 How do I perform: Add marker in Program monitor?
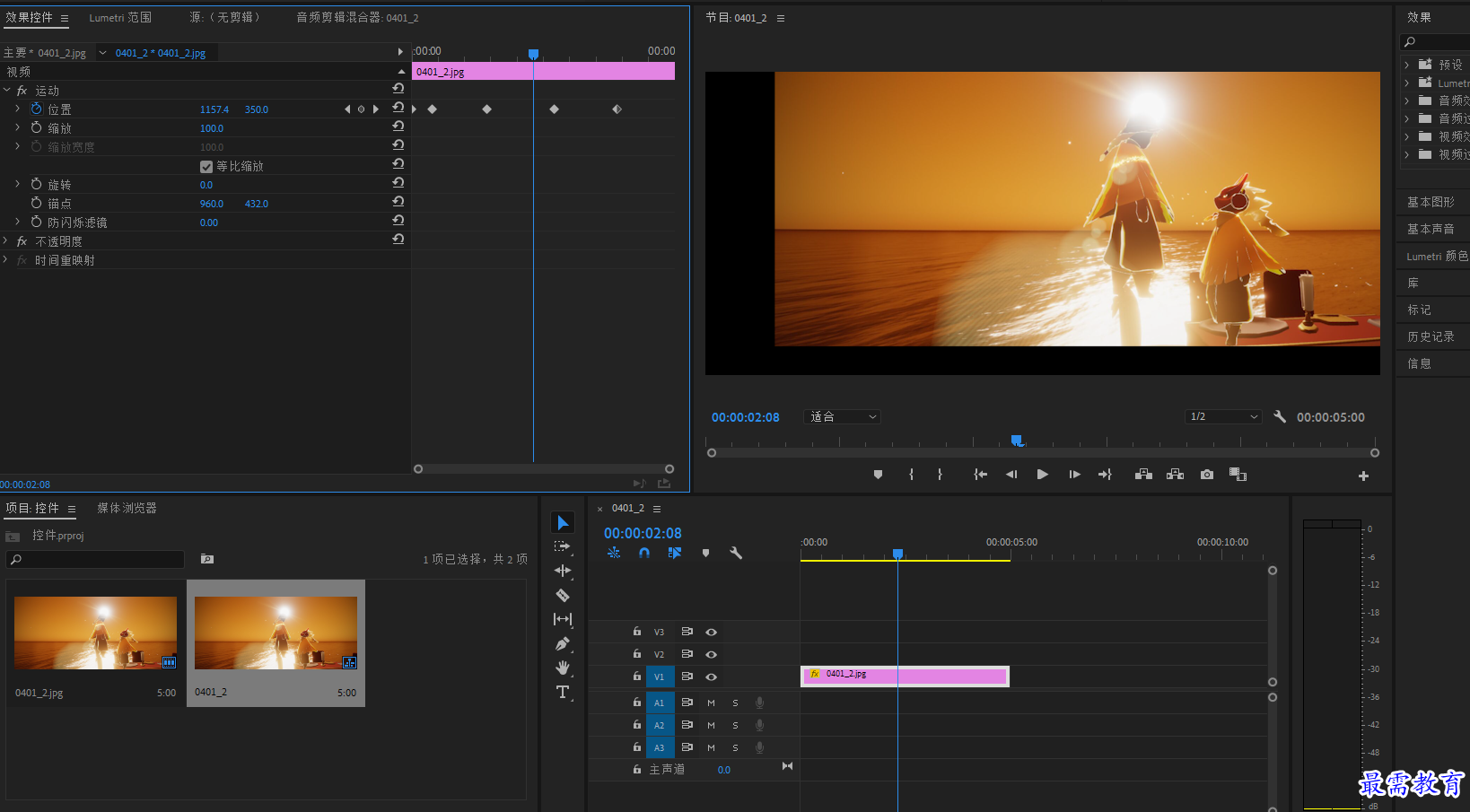point(878,475)
